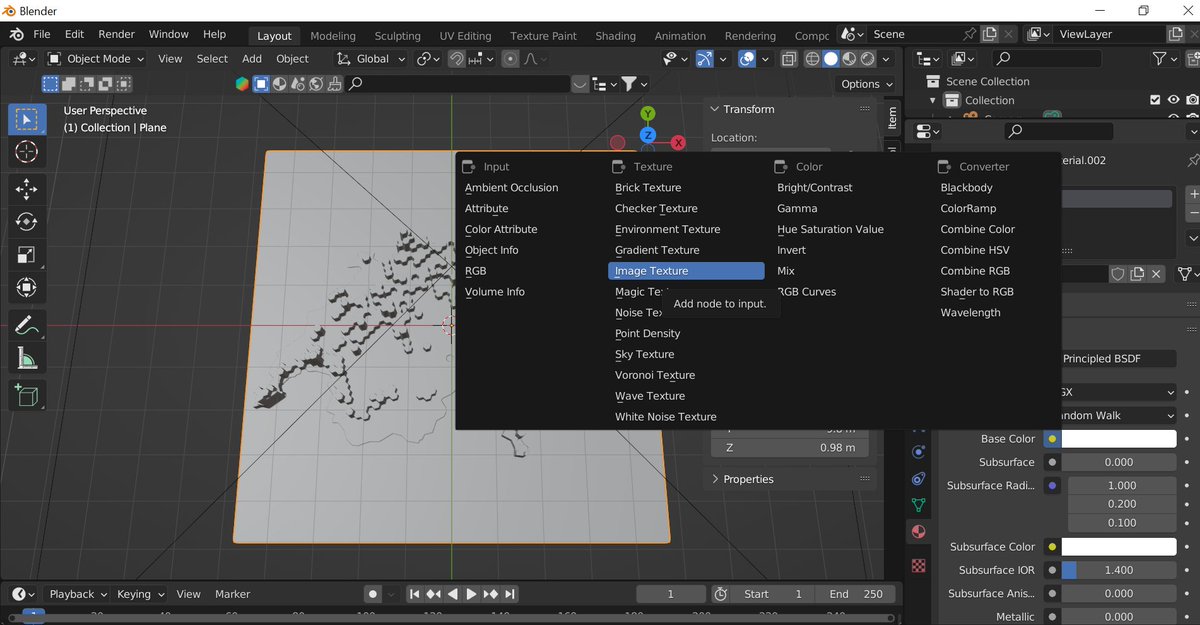Choose Checker Texture entry
The image size is (1200, 625).
pyautogui.click(x=656, y=208)
